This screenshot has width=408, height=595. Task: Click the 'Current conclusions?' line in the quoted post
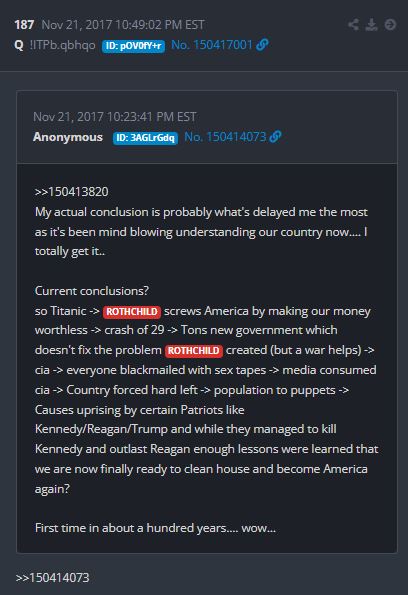[92, 291]
